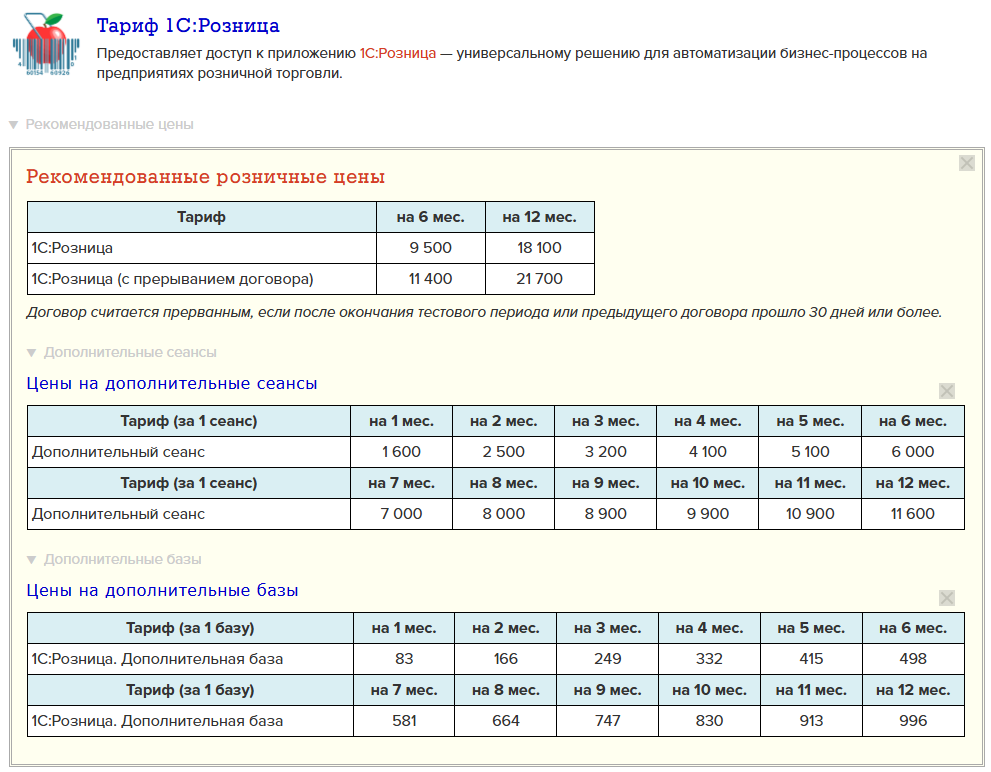Screen dimensions: 991x772
Task: Click the Цены на дополнительные базы heading
Action: tap(162, 591)
